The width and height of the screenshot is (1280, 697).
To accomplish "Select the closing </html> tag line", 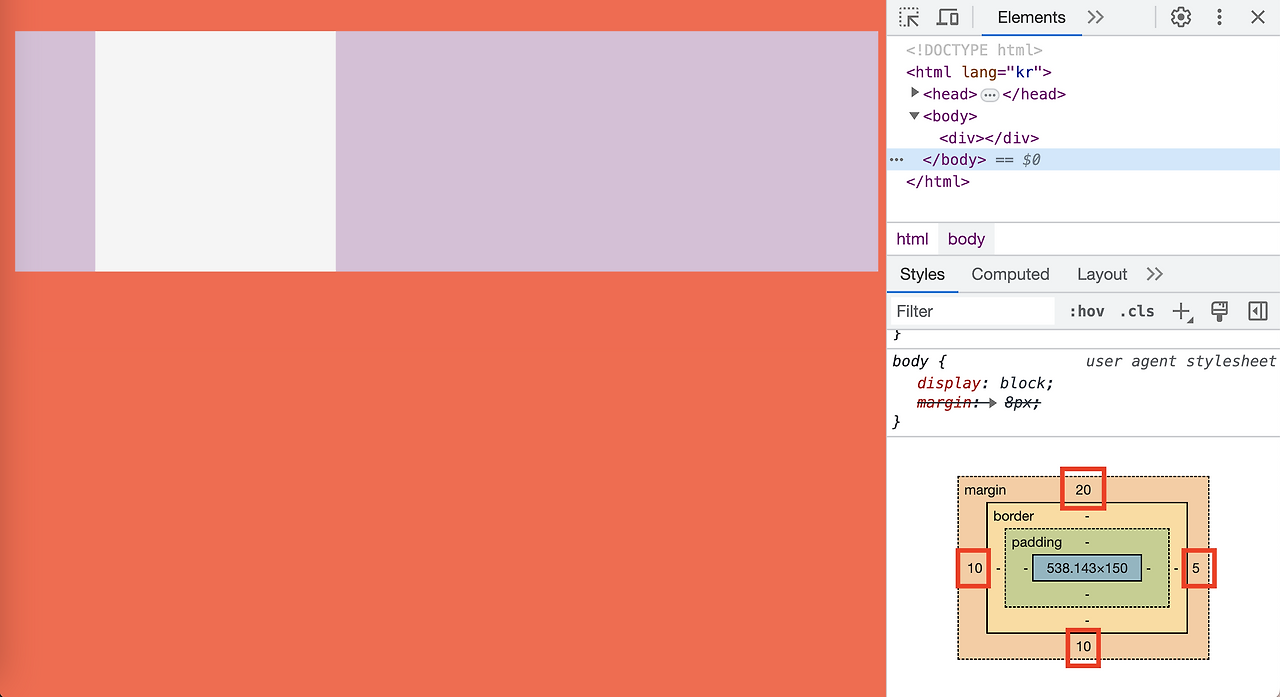I will (938, 182).
